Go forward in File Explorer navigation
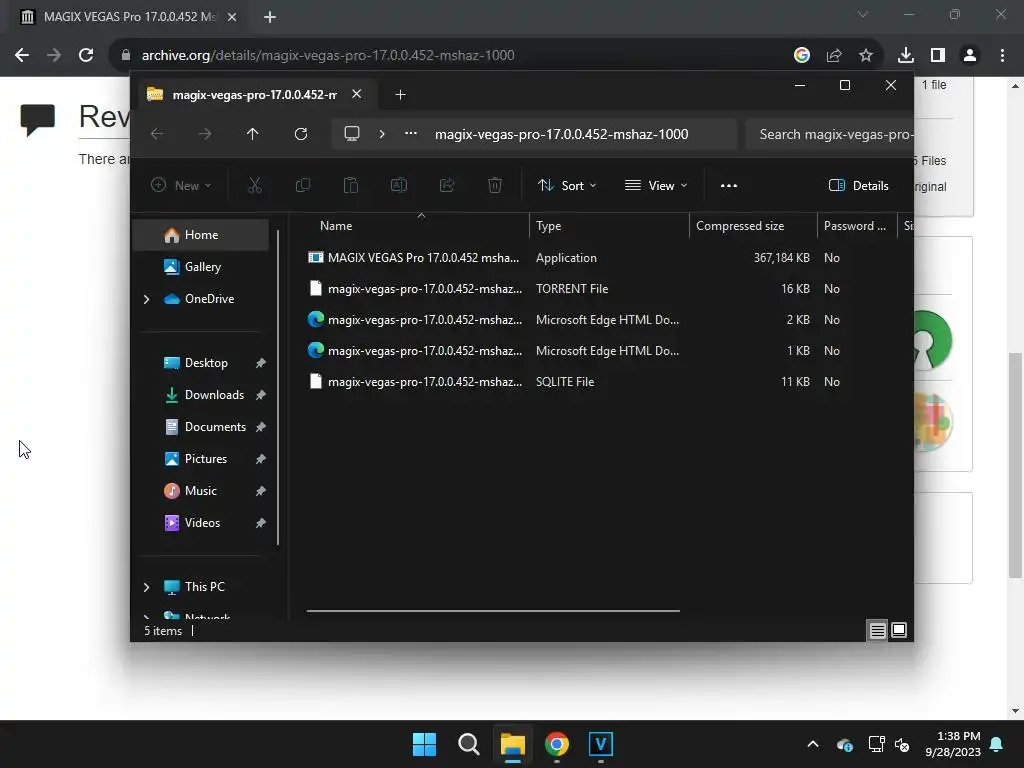 (x=205, y=134)
